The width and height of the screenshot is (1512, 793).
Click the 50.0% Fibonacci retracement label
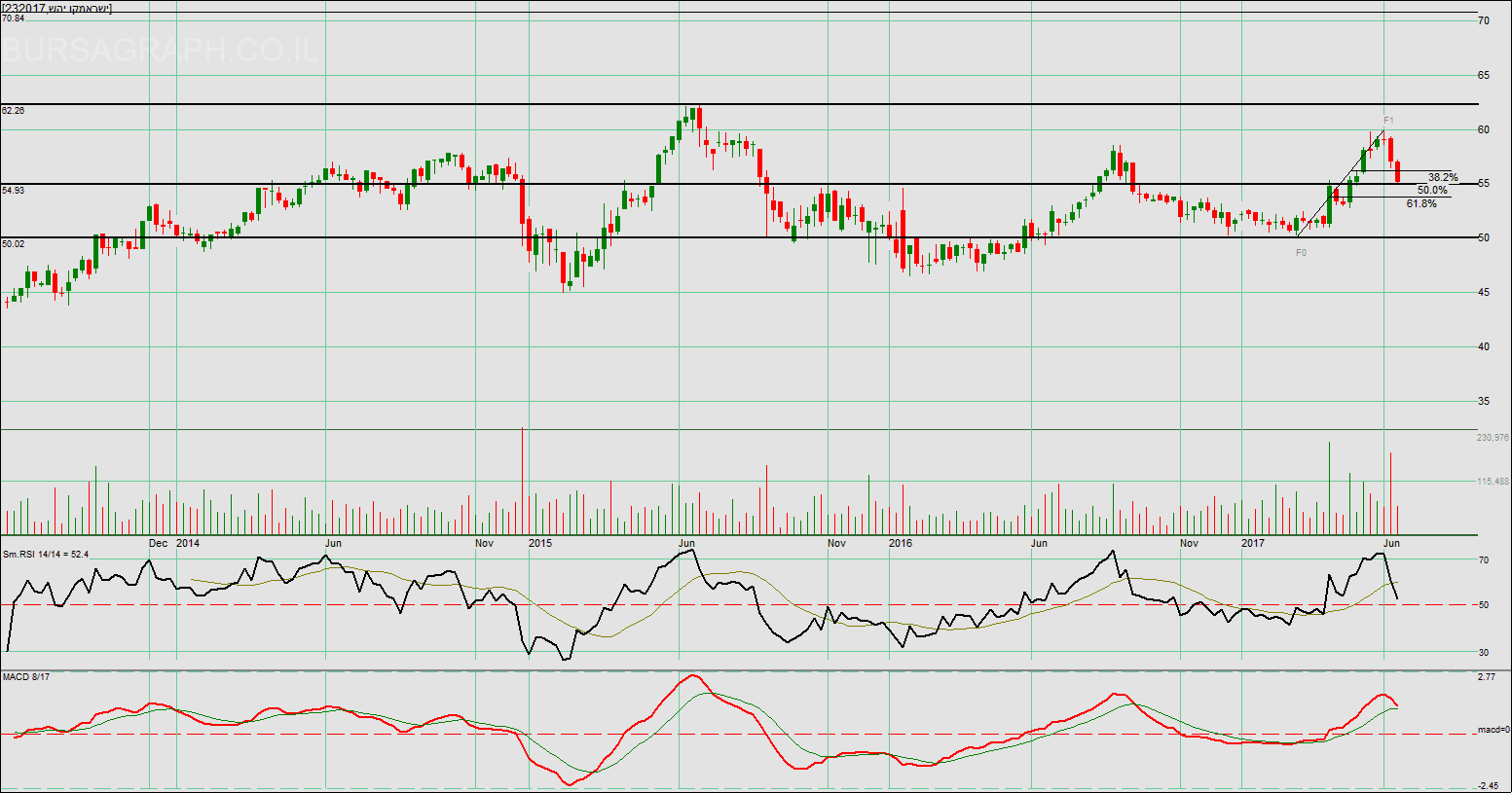[1432, 191]
